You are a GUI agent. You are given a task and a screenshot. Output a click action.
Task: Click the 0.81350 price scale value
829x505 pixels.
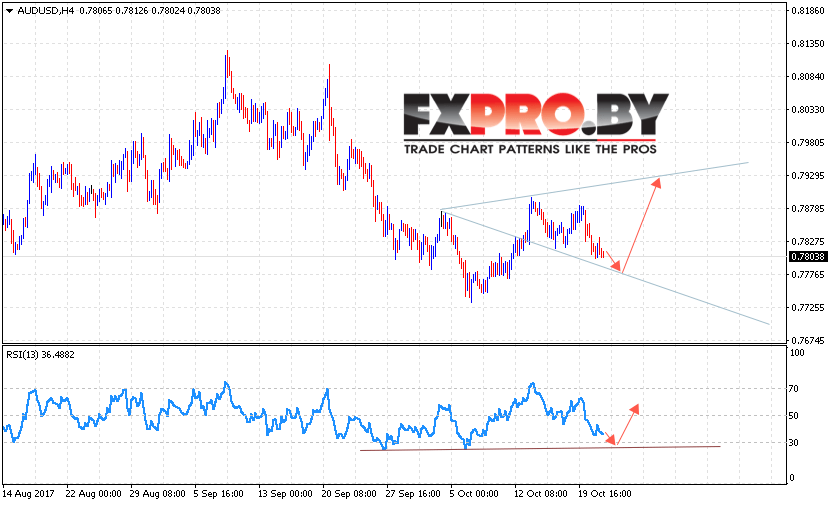click(807, 44)
